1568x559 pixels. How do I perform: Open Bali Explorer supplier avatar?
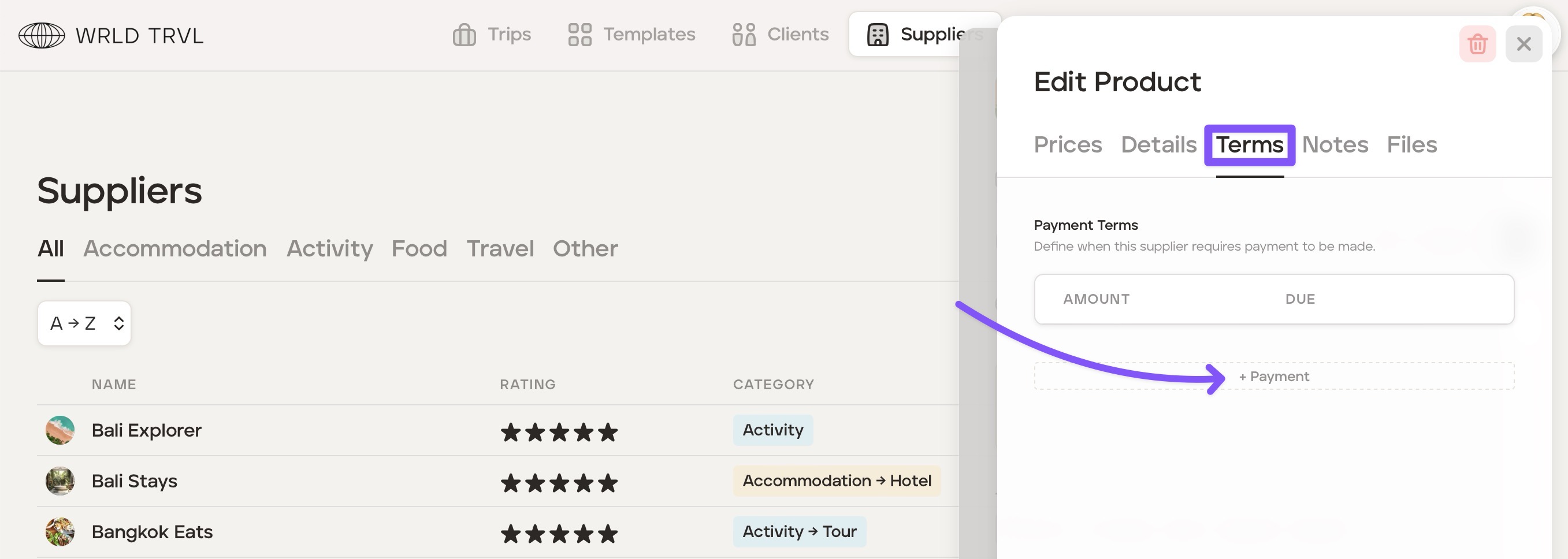(60, 430)
